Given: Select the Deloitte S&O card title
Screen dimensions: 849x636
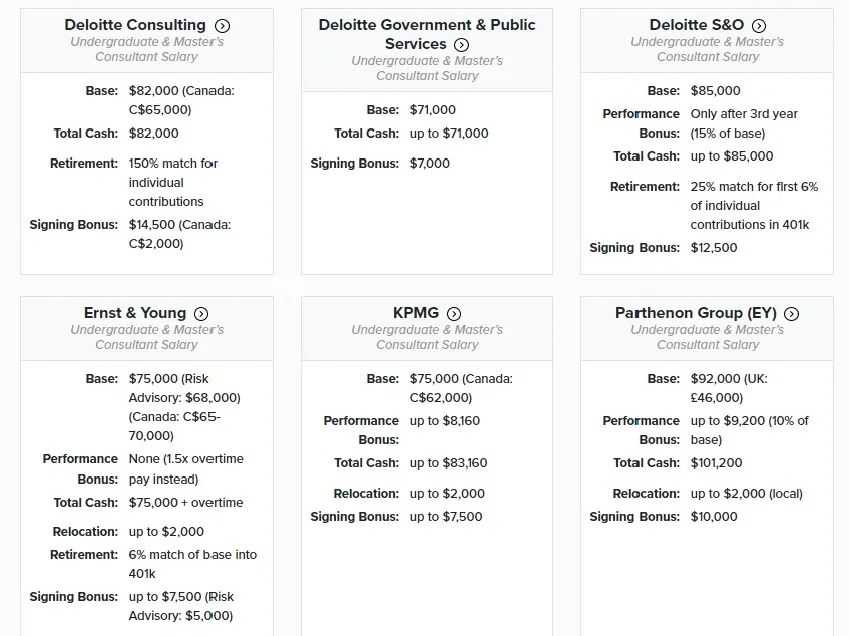Looking at the screenshot, I should click(x=697, y=25).
